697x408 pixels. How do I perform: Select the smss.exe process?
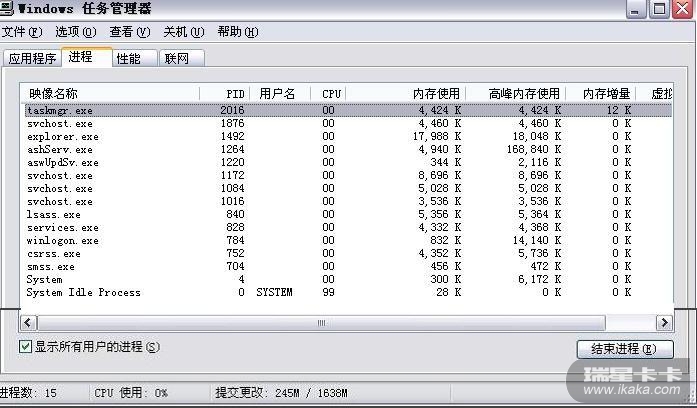point(348,266)
